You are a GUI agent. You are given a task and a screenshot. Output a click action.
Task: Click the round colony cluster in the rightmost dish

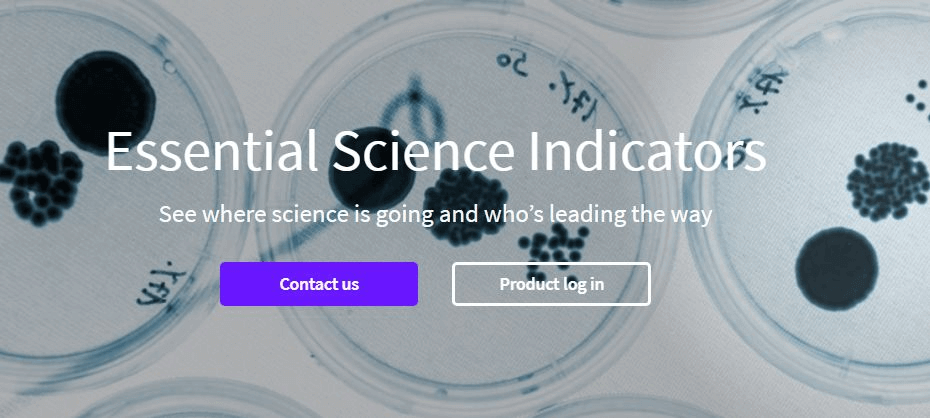pyautogui.click(x=887, y=182)
